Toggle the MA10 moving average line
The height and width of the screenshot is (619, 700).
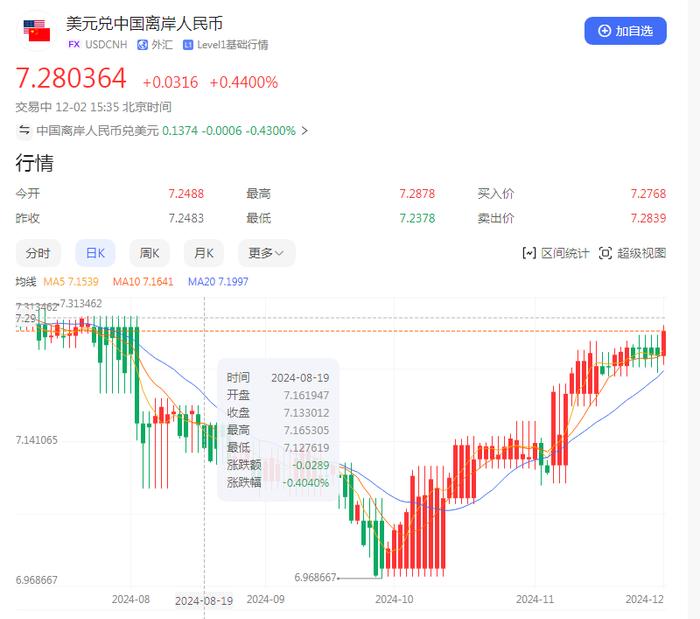pyautogui.click(x=143, y=282)
